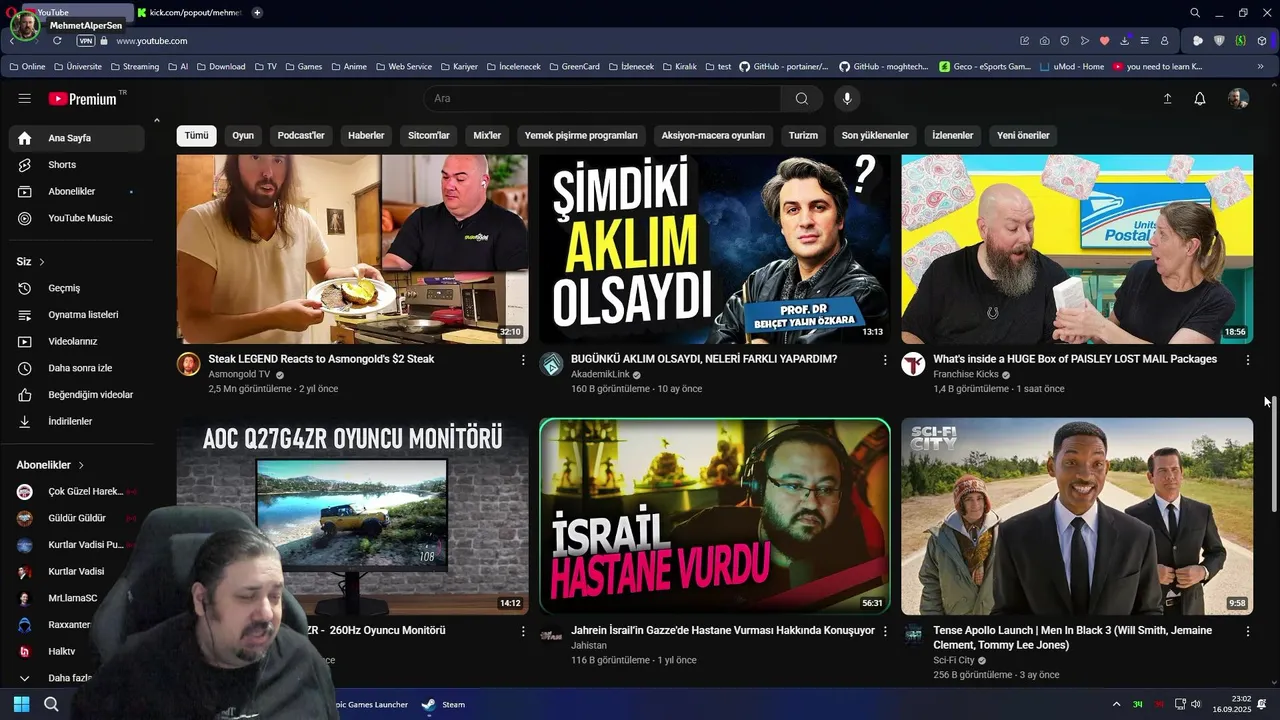Open options menu for Steak LEGEND video

coord(523,360)
